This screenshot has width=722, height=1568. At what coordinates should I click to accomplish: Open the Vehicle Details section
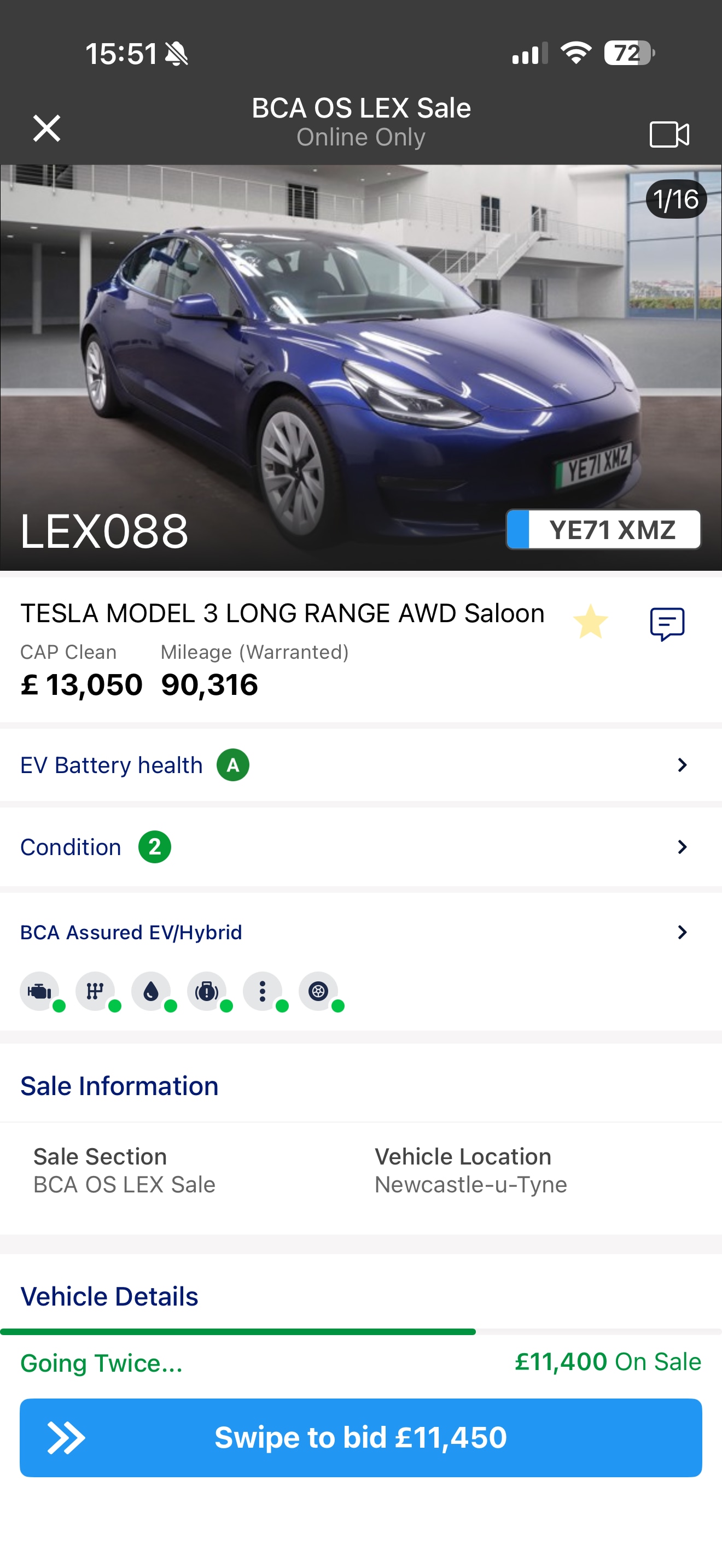coord(109,1296)
